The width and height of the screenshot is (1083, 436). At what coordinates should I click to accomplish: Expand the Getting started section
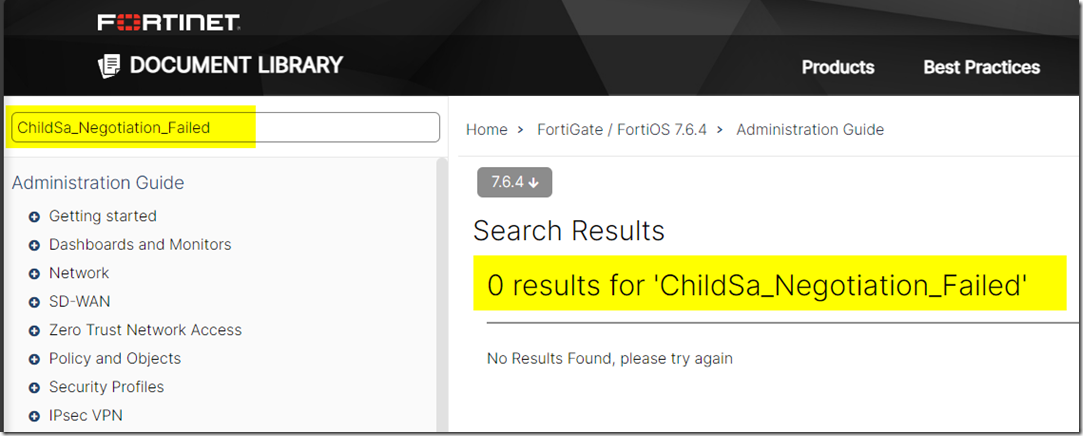(34, 216)
